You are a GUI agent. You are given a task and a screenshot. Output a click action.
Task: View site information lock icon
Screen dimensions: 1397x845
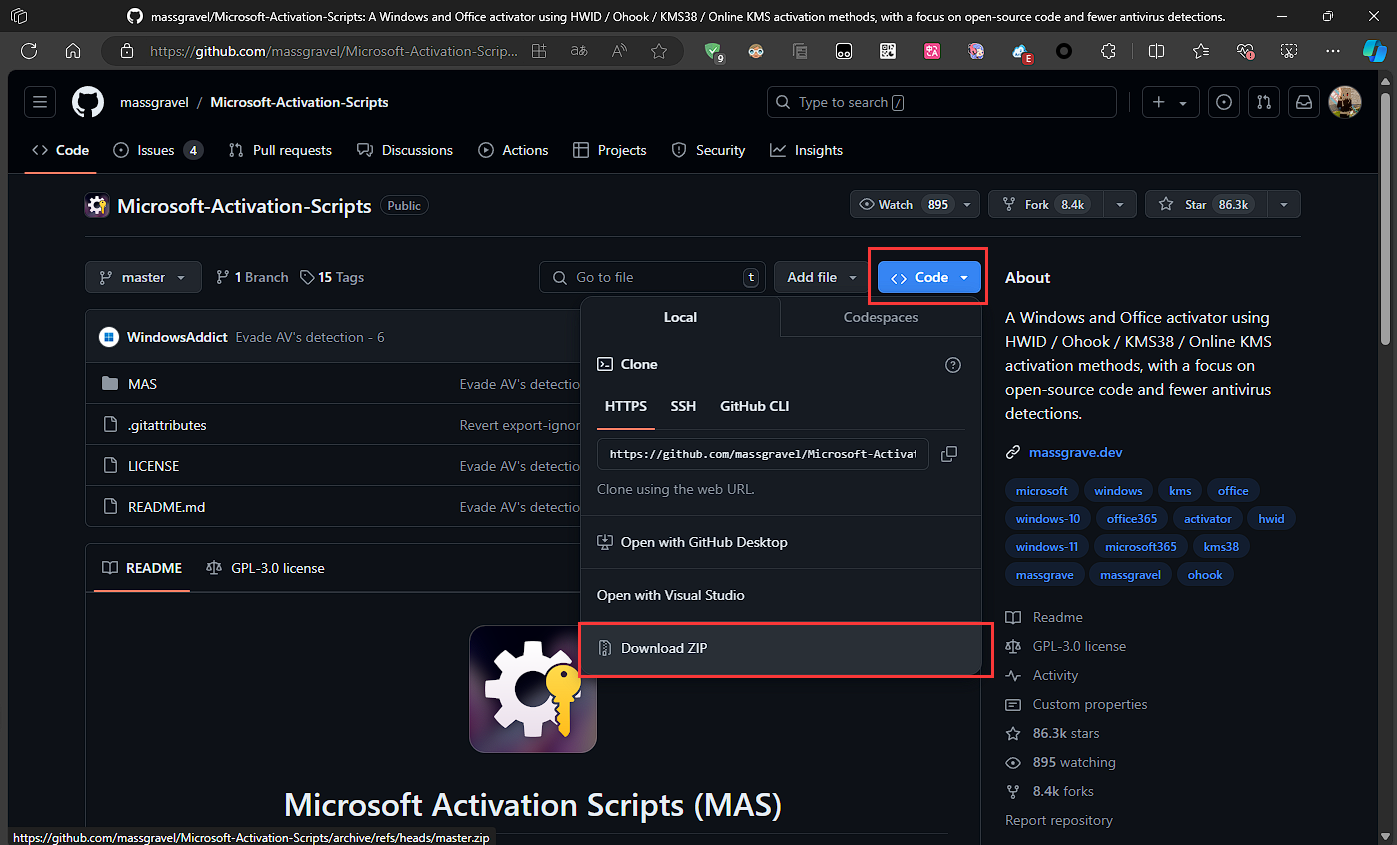(126, 51)
